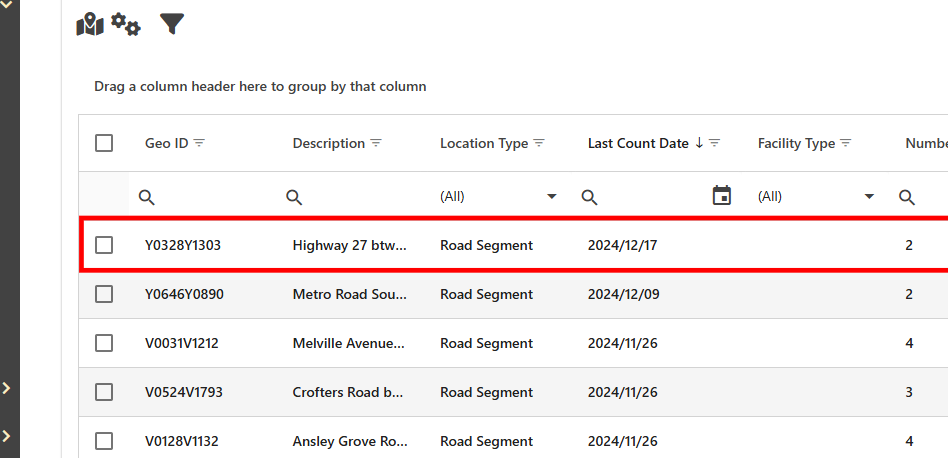Click Geo ID V0524V1793 cell
This screenshot has width=948, height=458.
click(x=182, y=392)
